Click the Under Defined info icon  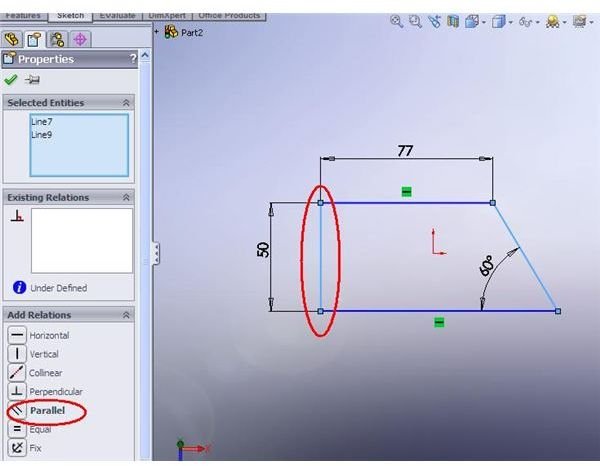point(19,287)
